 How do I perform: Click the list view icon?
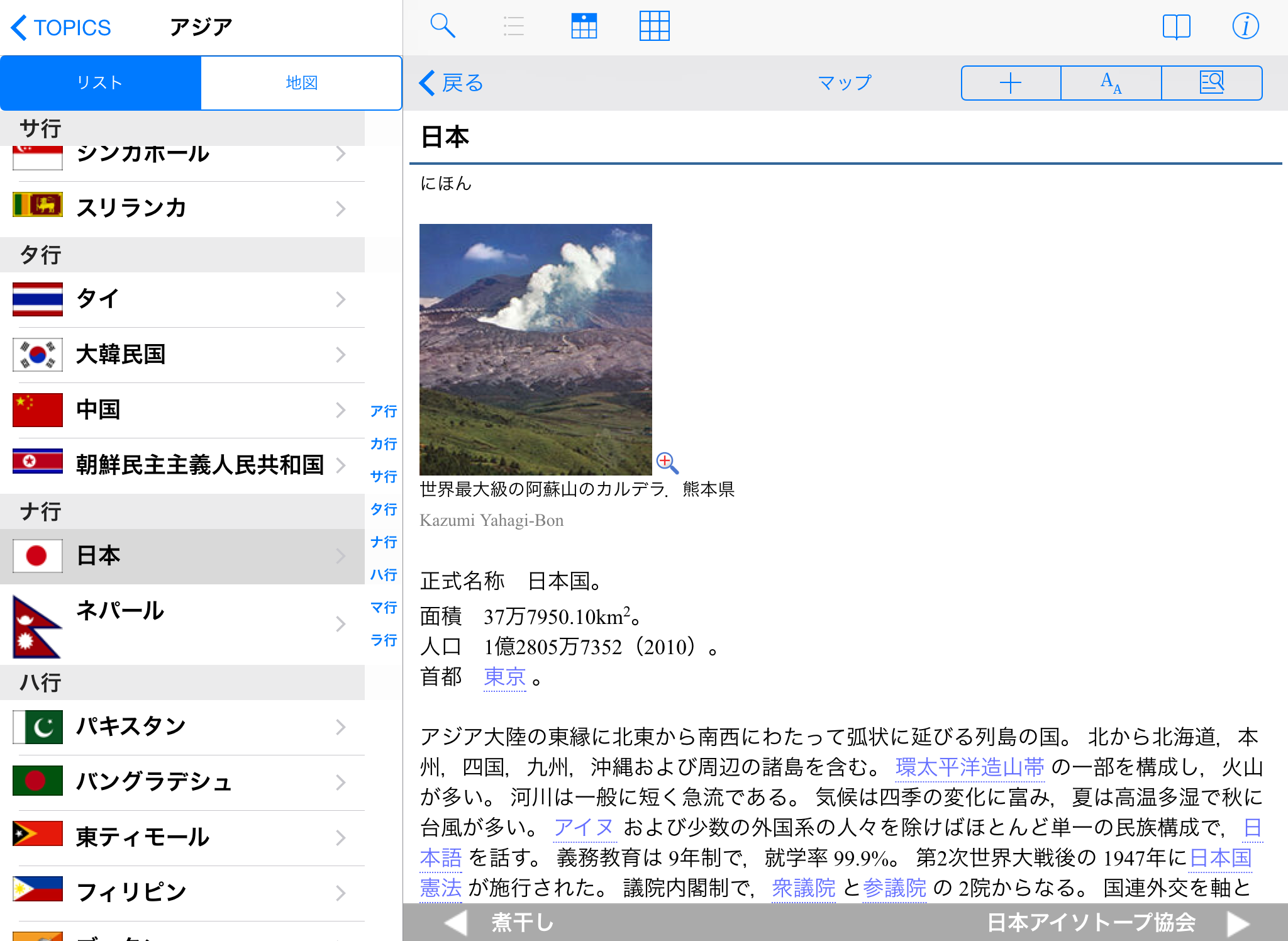[513, 26]
